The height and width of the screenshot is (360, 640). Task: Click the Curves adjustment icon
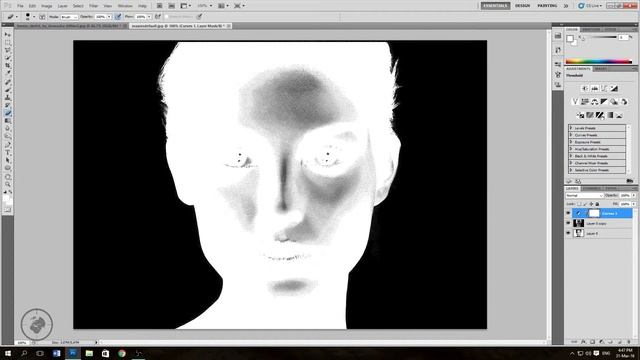click(604, 89)
